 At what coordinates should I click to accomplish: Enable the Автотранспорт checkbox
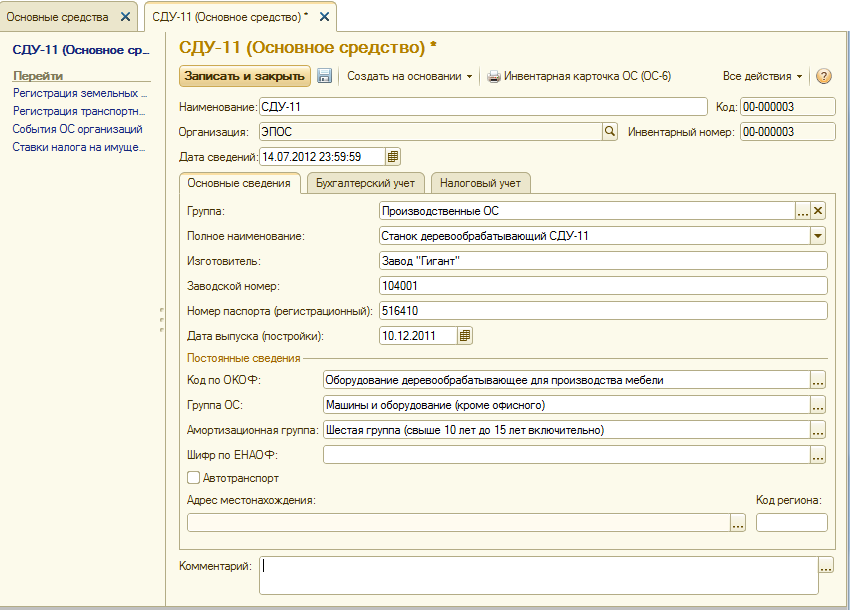(194, 478)
